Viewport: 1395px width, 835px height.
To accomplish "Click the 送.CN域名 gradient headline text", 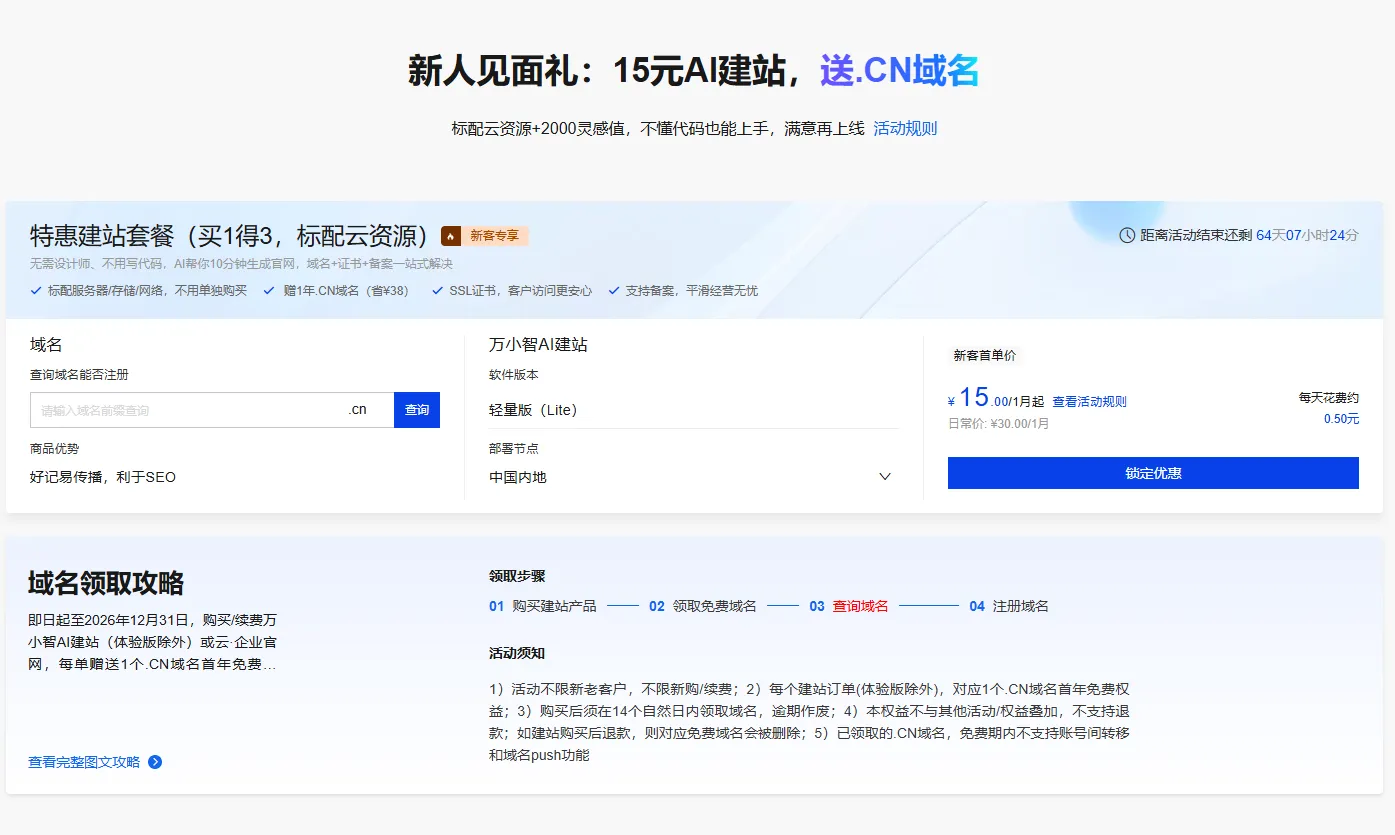I will pos(899,71).
